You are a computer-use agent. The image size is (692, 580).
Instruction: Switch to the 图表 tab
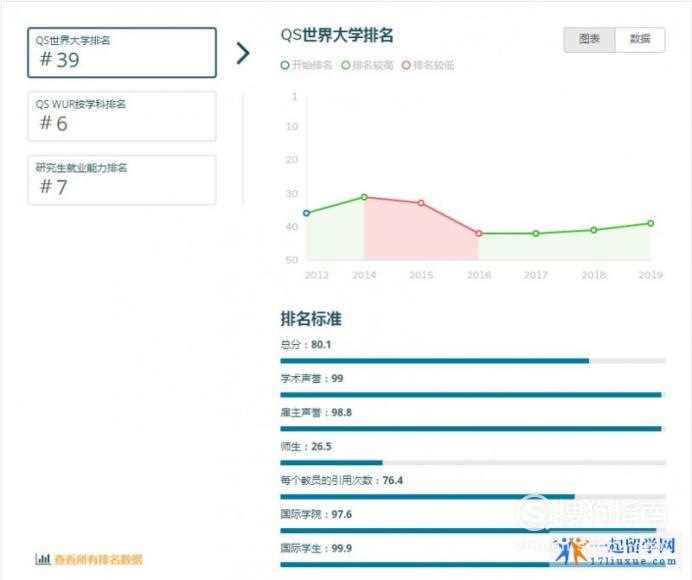click(x=589, y=40)
